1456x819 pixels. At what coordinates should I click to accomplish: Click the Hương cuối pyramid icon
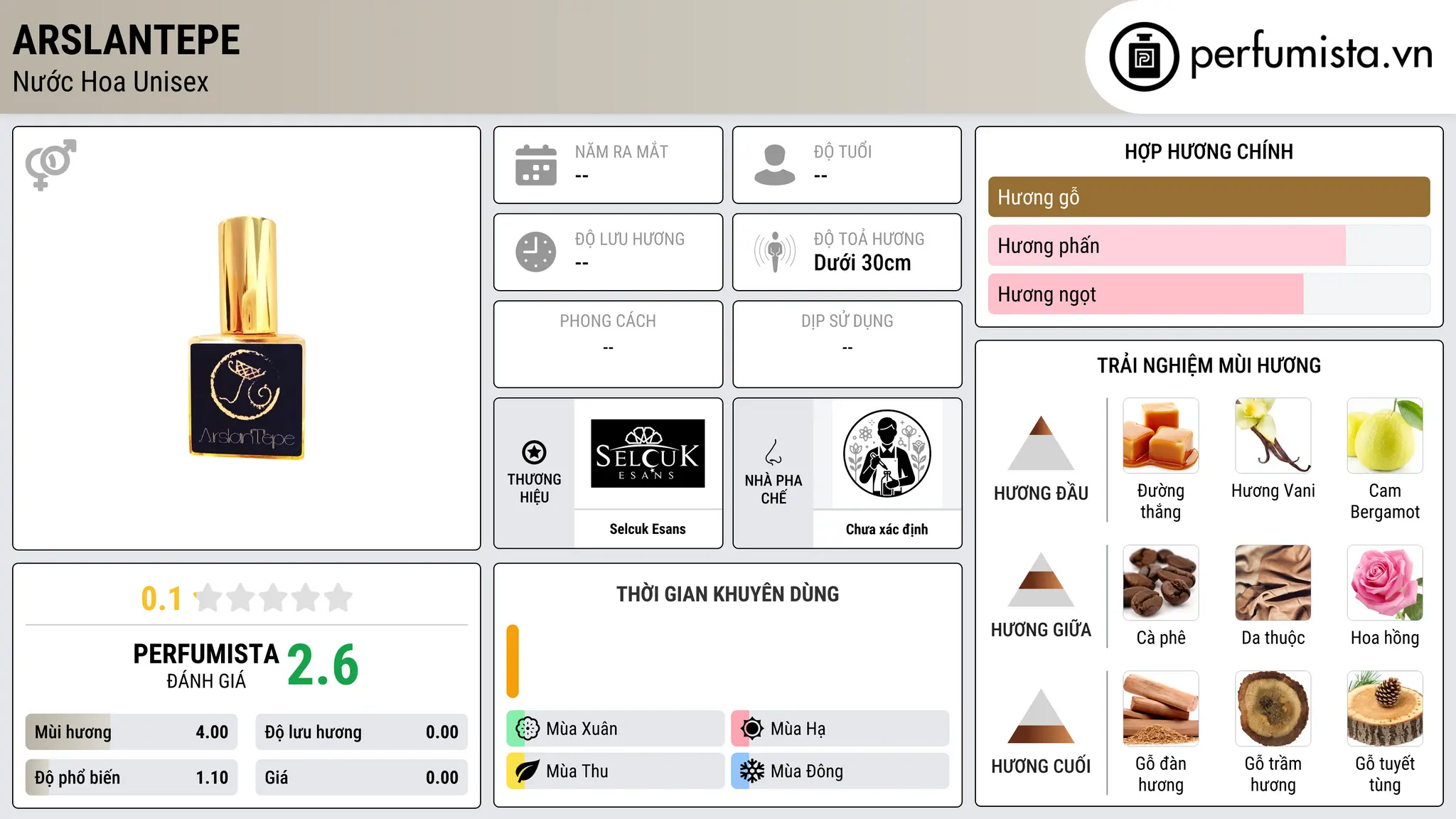point(1041,716)
